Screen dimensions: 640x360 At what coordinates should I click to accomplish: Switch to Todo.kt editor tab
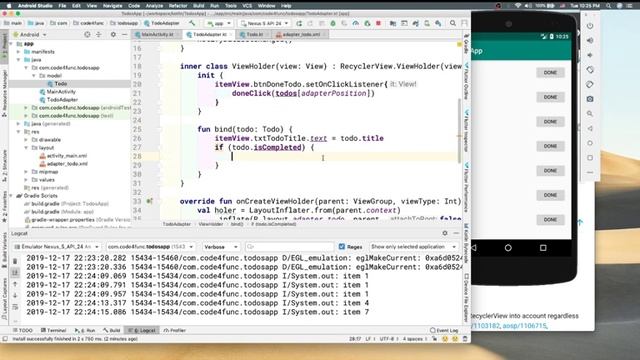254,35
